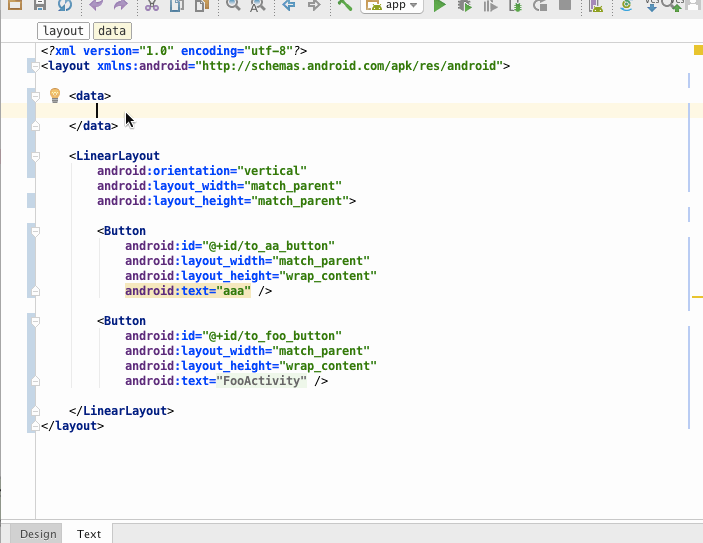Collapse the to_aa_button Button fold marker
The width and height of the screenshot is (703, 543).
[35, 231]
